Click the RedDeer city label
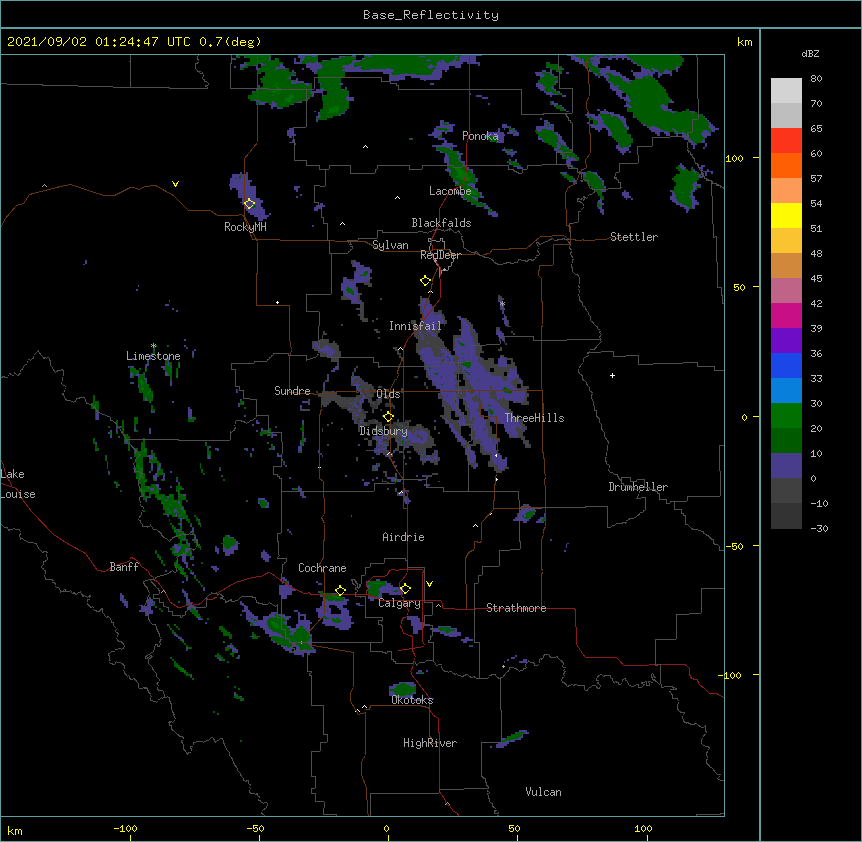This screenshot has width=862, height=842. click(440, 255)
